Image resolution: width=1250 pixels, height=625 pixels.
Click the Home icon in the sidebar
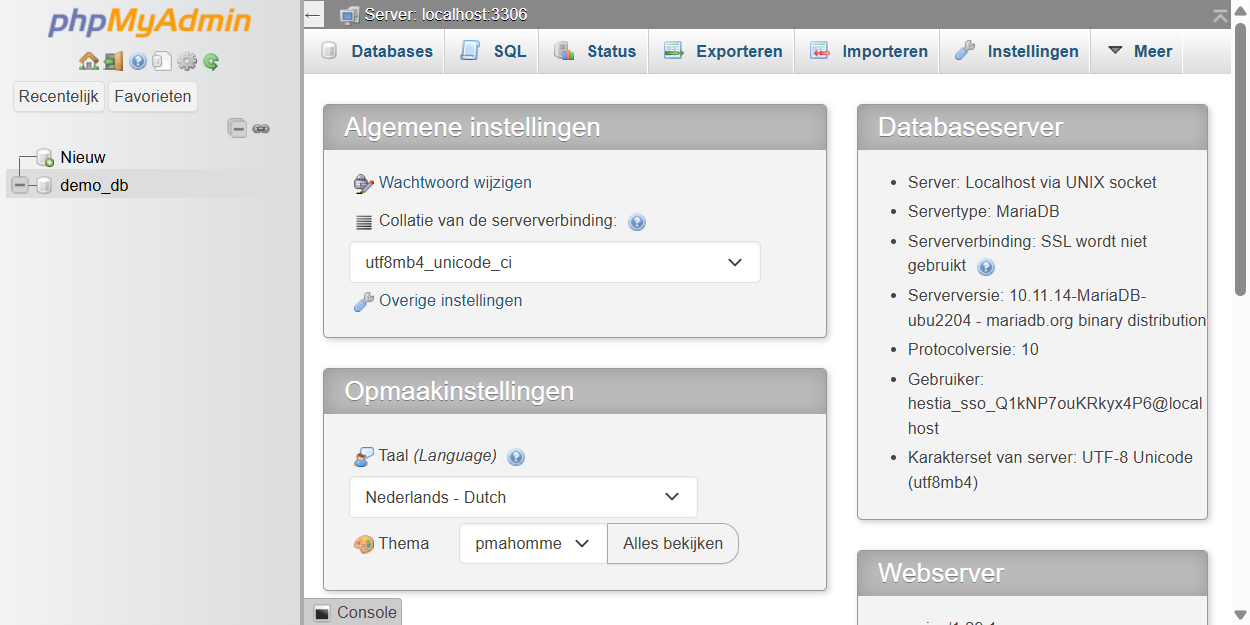coord(88,62)
